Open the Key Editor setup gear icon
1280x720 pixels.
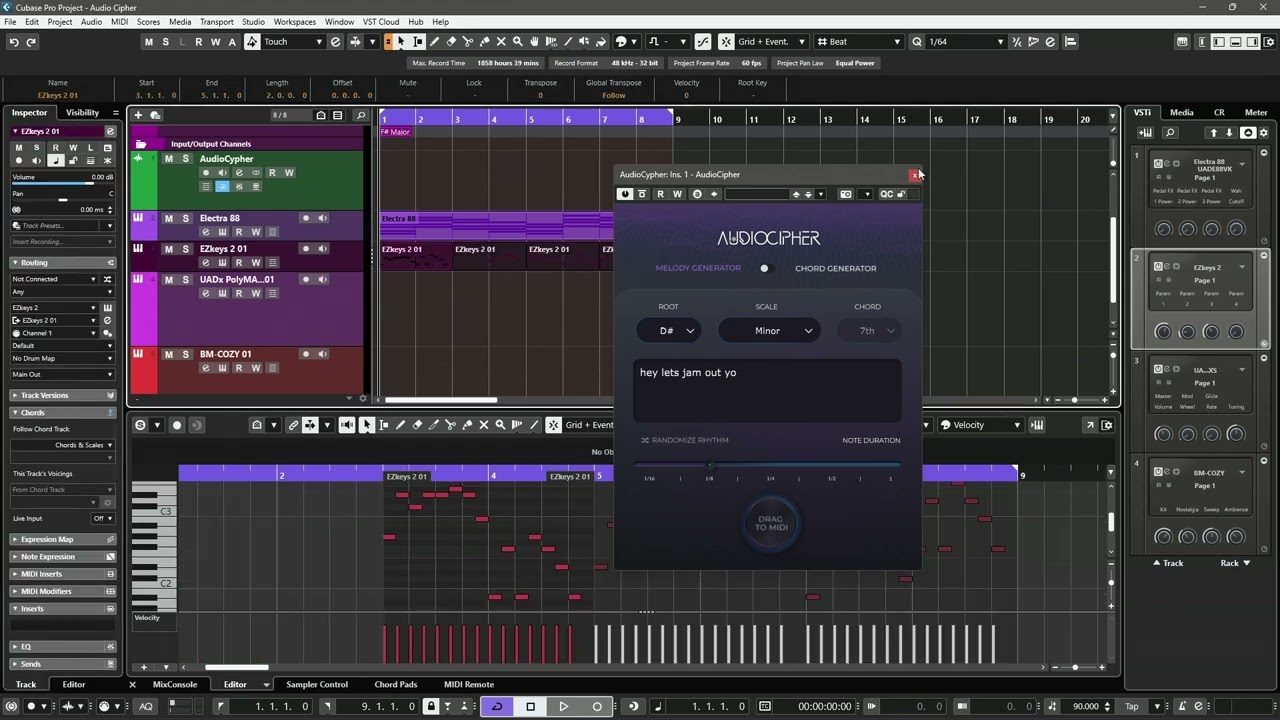click(1107, 425)
